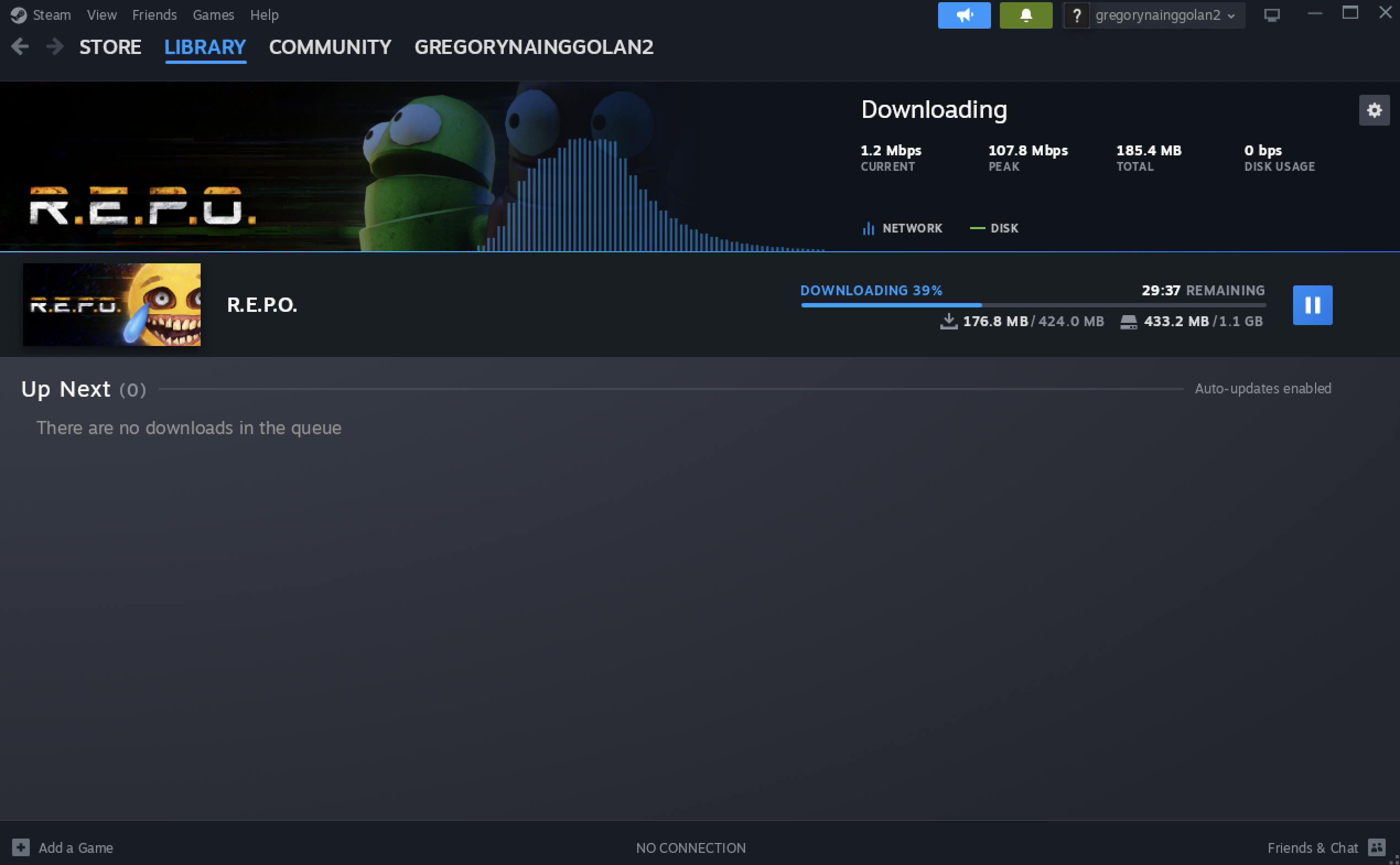Click the Auto-updates enabled link
Viewport: 1400px width, 865px height.
pos(1263,388)
